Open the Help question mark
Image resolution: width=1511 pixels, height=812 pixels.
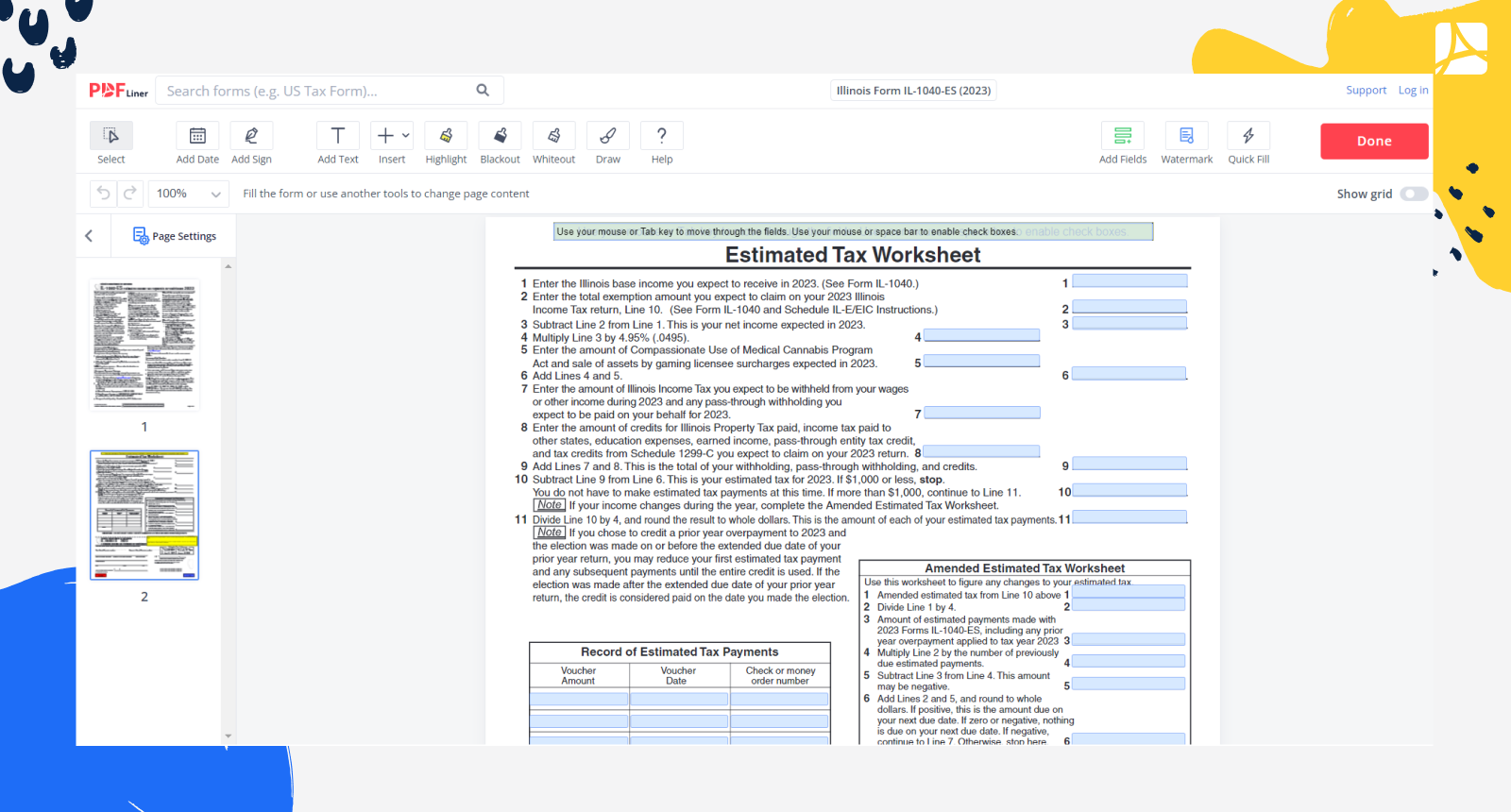click(662, 136)
